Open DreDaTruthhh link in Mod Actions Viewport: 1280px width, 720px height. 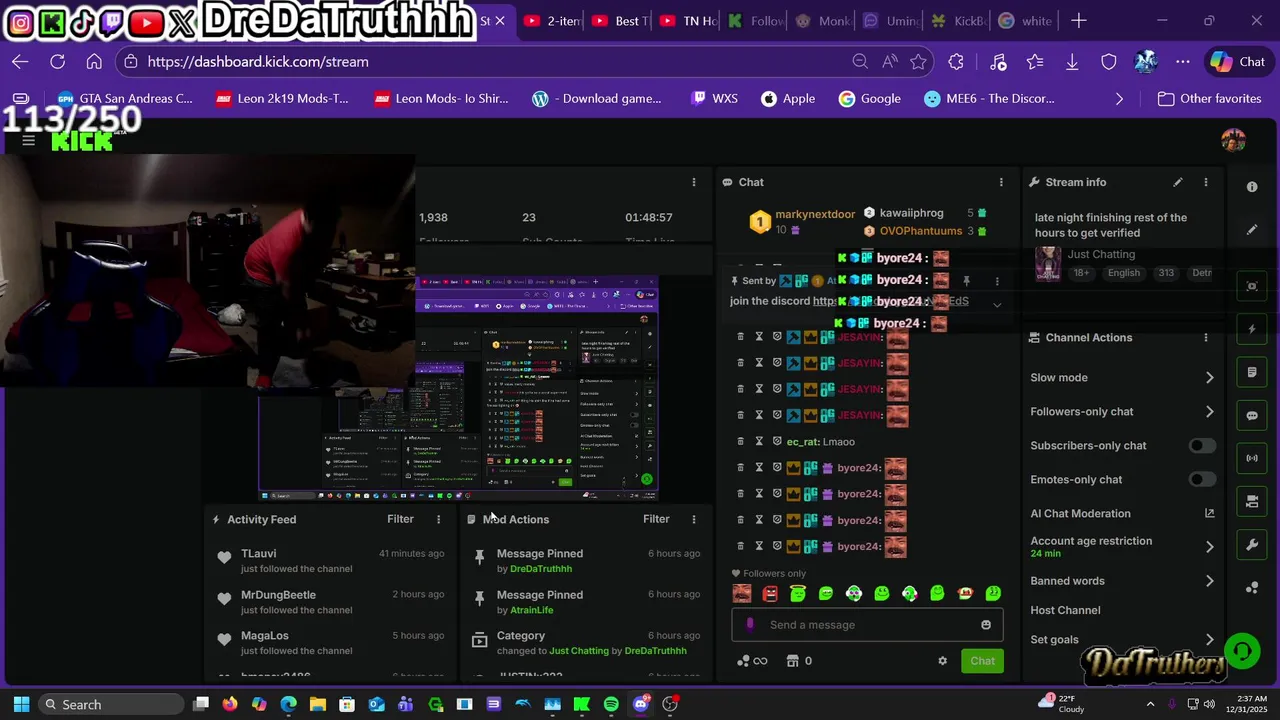tap(541, 569)
